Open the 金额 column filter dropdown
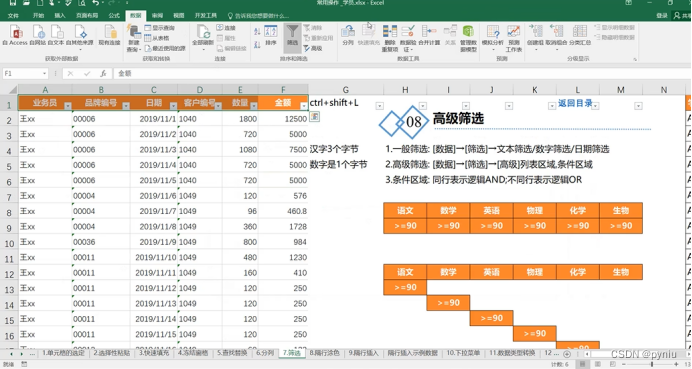This screenshot has width=692, height=369. click(x=304, y=106)
